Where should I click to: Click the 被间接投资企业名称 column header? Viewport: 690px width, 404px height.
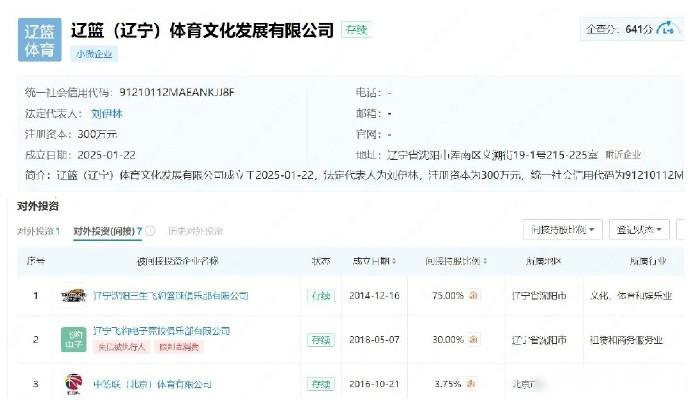tap(177, 261)
